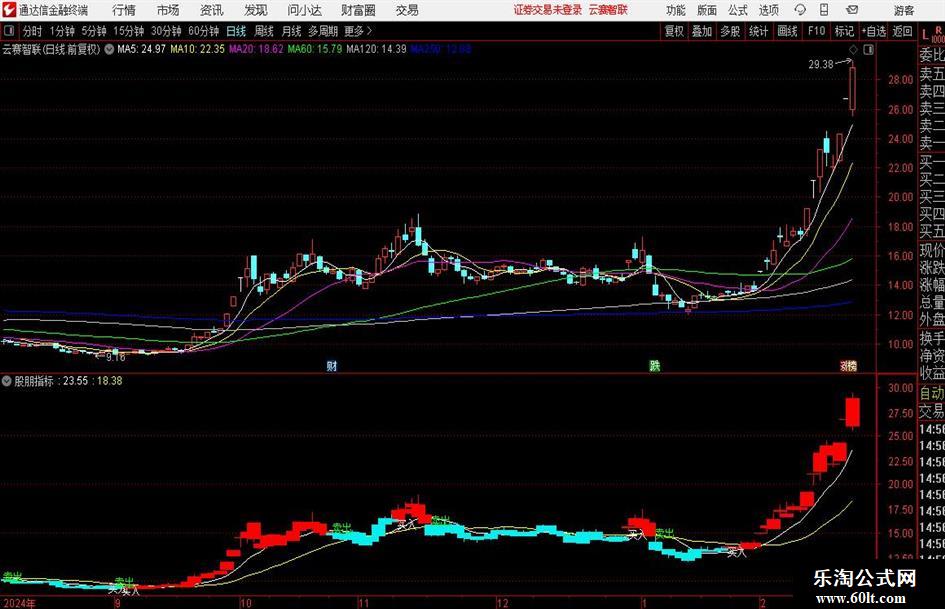This screenshot has height=609, width=945.
Task: Open the mail envelope icon
Action: (852, 10)
